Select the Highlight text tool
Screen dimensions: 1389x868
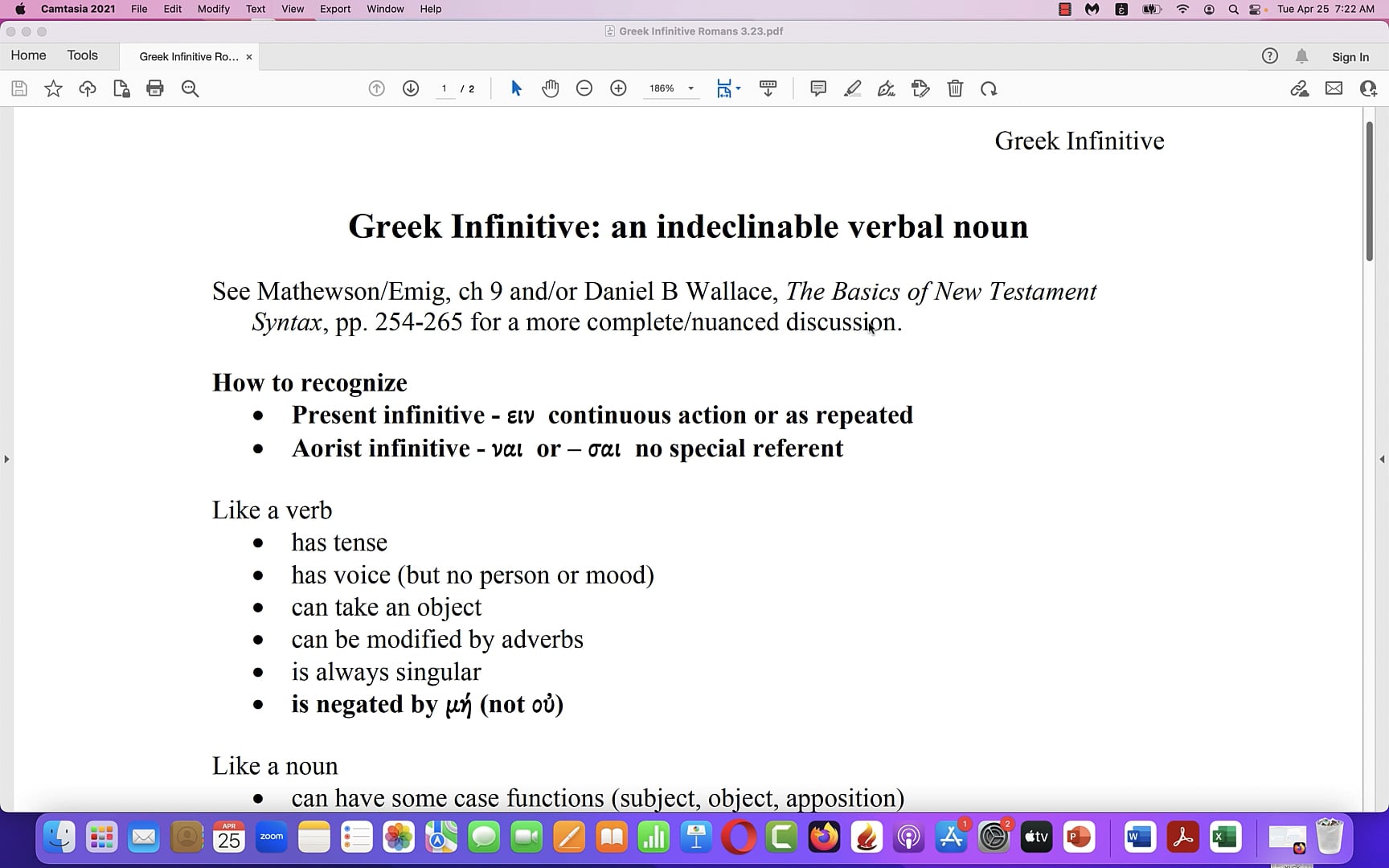852,88
